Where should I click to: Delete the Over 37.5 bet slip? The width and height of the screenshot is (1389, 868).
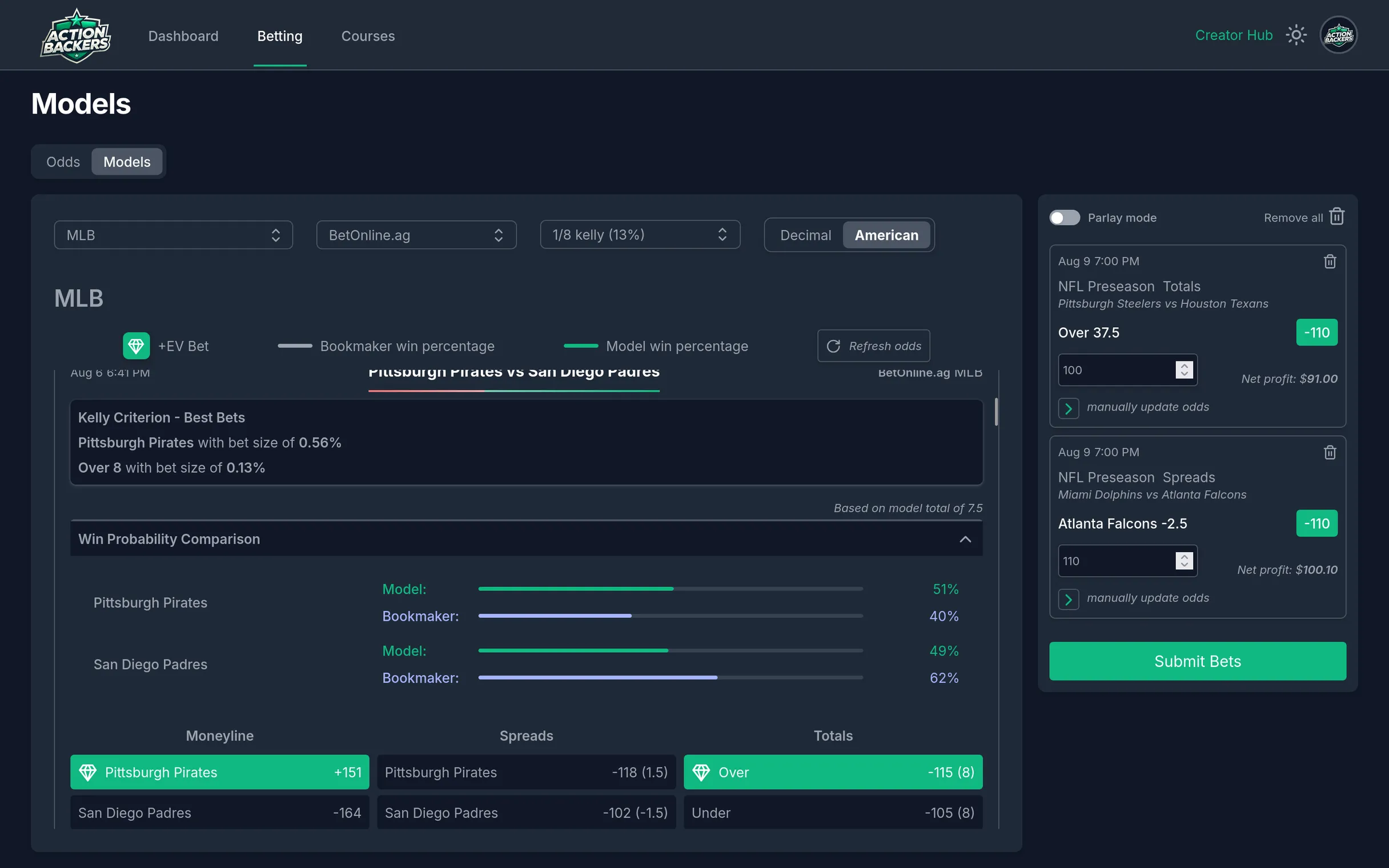1330,261
